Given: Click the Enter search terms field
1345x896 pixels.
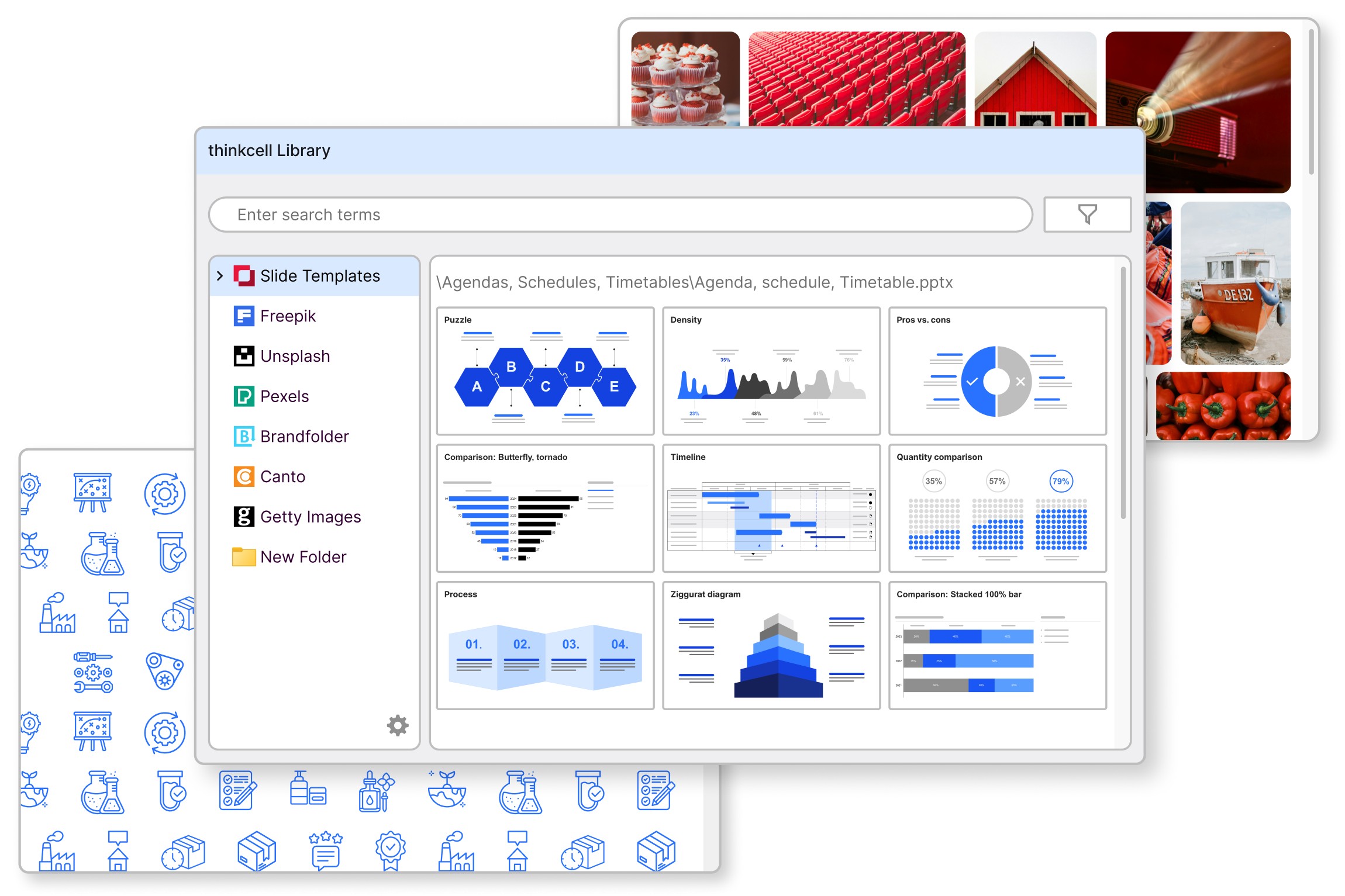Looking at the screenshot, I should point(620,215).
